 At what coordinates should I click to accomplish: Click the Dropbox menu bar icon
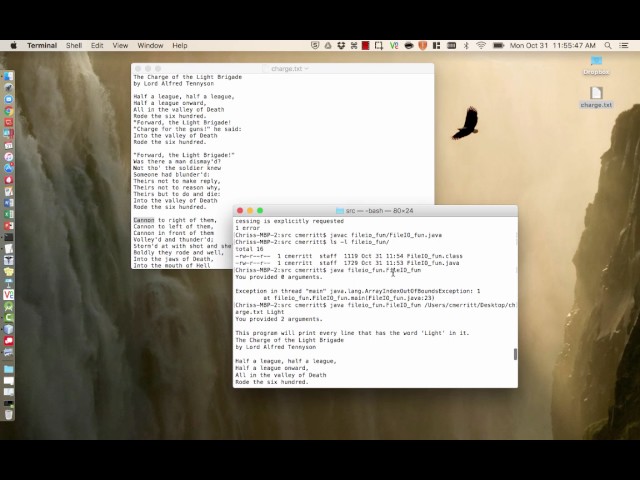click(x=341, y=46)
